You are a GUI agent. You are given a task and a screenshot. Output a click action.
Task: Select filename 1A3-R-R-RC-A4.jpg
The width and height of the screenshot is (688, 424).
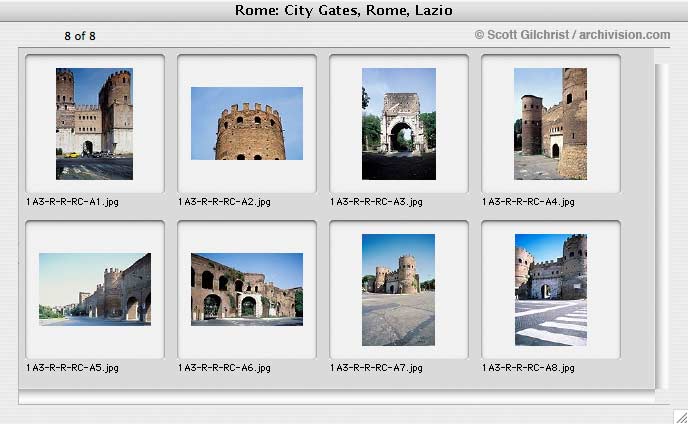528,202
